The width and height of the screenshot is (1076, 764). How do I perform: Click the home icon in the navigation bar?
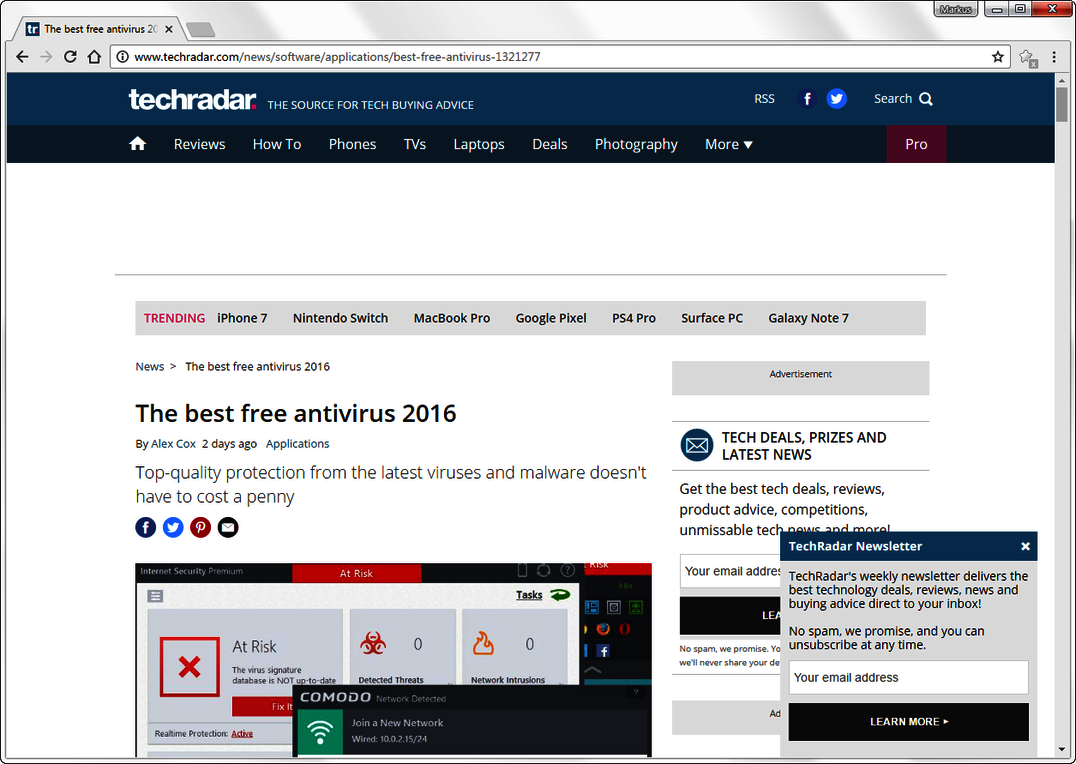tap(137, 144)
